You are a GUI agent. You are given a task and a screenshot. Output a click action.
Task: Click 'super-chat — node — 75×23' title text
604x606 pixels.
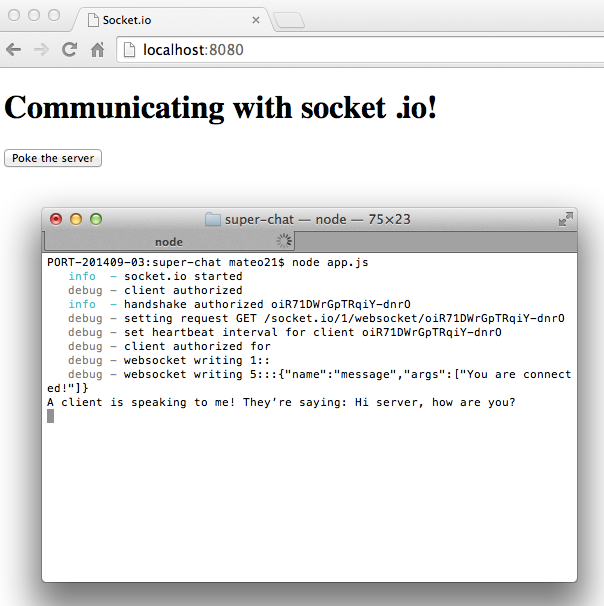(x=318, y=220)
